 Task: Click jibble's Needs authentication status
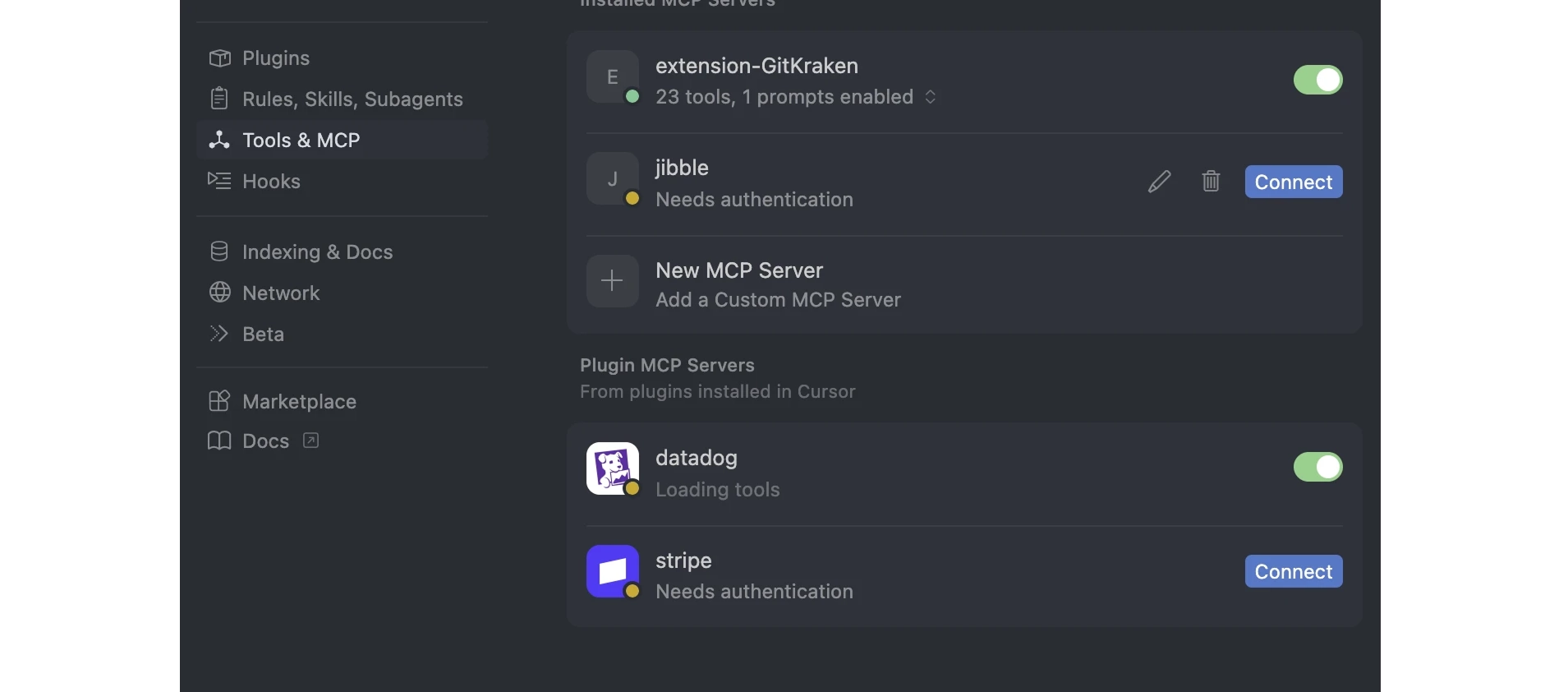coord(754,200)
